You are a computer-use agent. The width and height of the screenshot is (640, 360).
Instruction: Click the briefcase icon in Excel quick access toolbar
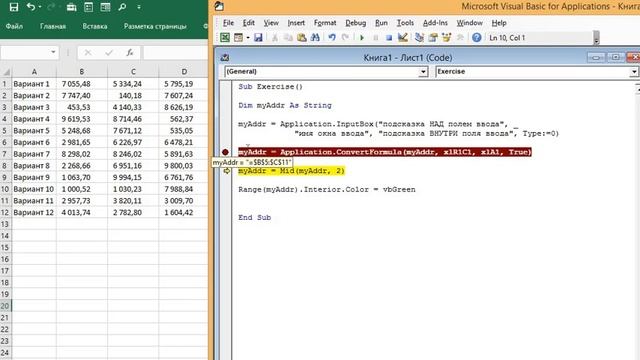(71, 7)
